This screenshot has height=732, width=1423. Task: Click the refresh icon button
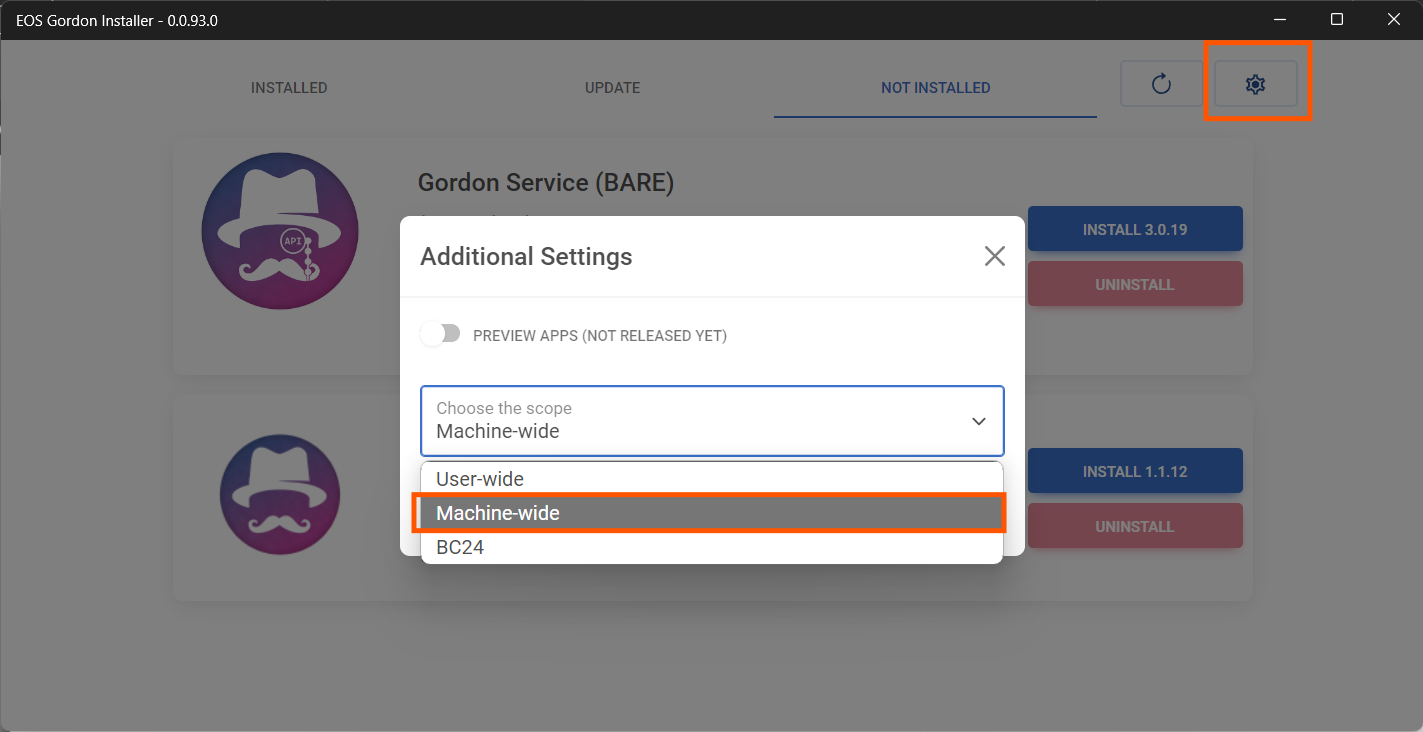[1161, 84]
